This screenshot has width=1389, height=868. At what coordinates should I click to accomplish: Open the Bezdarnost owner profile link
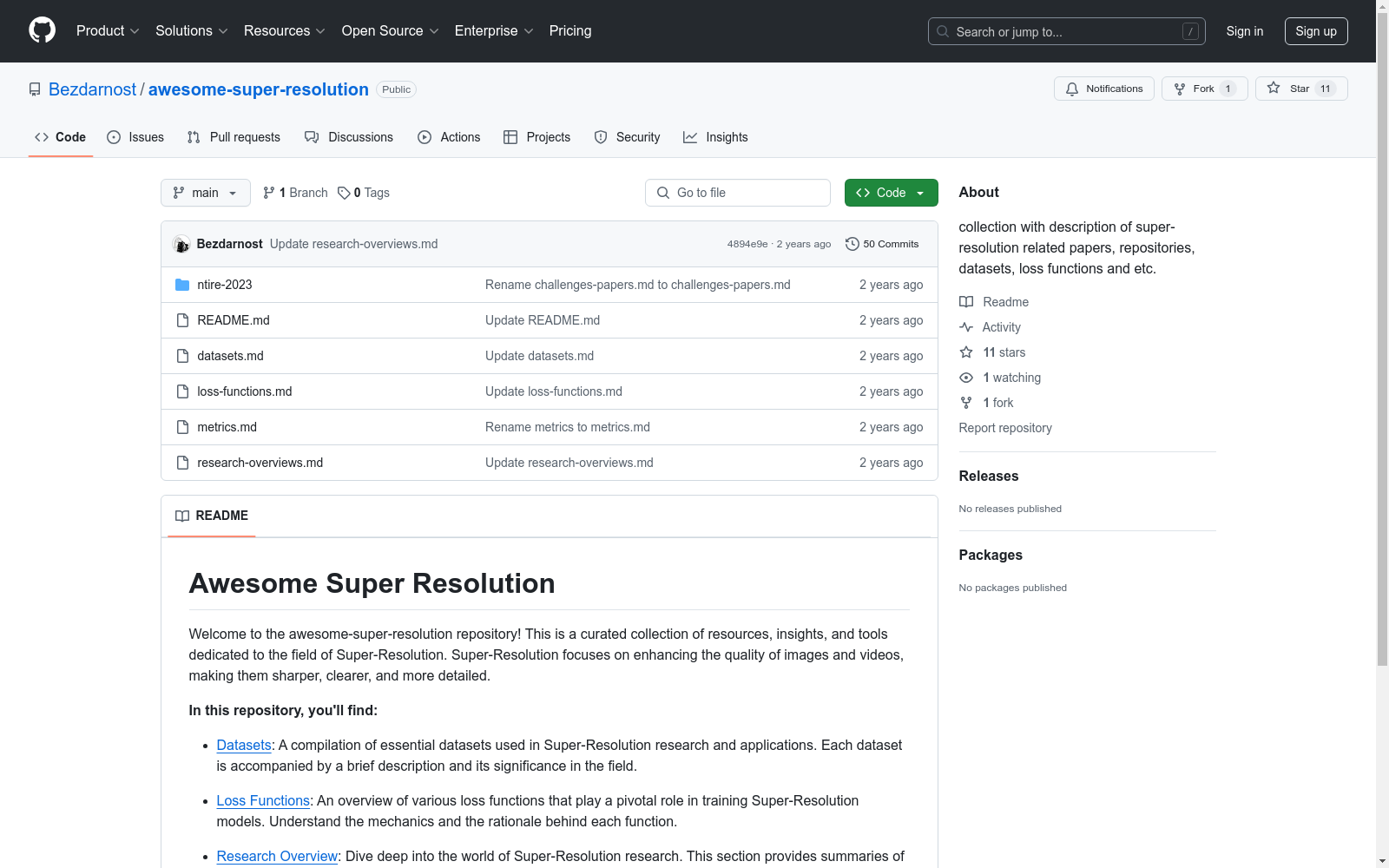click(92, 89)
